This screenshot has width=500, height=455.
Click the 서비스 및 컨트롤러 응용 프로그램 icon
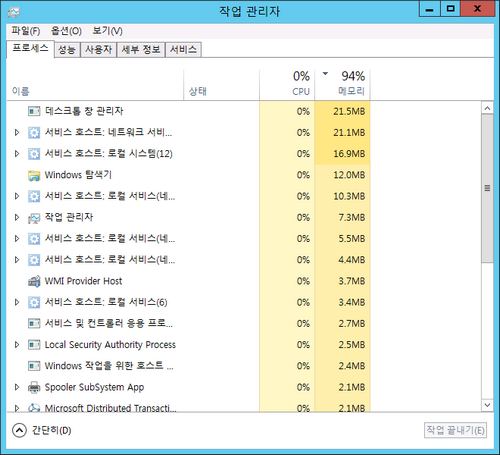[34, 323]
